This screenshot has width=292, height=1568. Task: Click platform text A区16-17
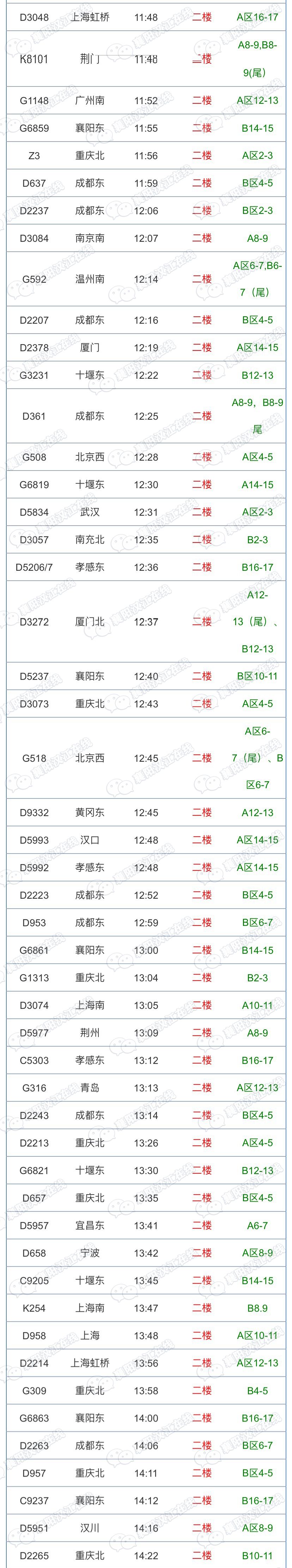(257, 17)
